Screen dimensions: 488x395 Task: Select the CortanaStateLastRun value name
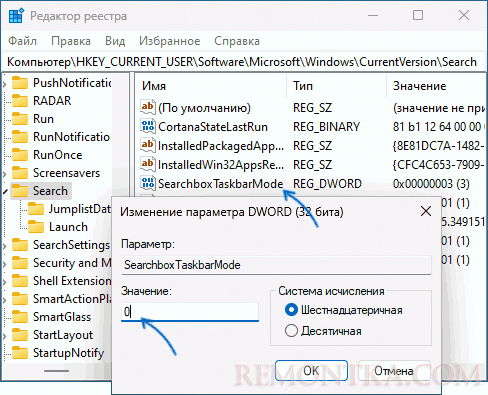[213, 127]
